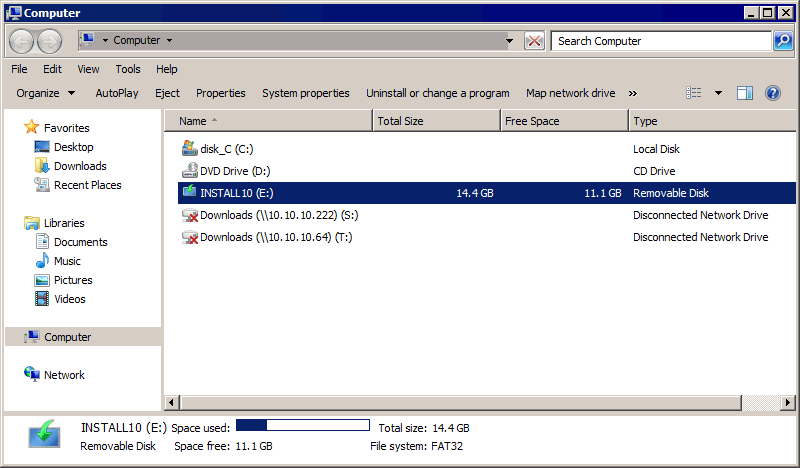This screenshot has height=468, width=800.
Task: Click Map network drive button
Action: (570, 93)
